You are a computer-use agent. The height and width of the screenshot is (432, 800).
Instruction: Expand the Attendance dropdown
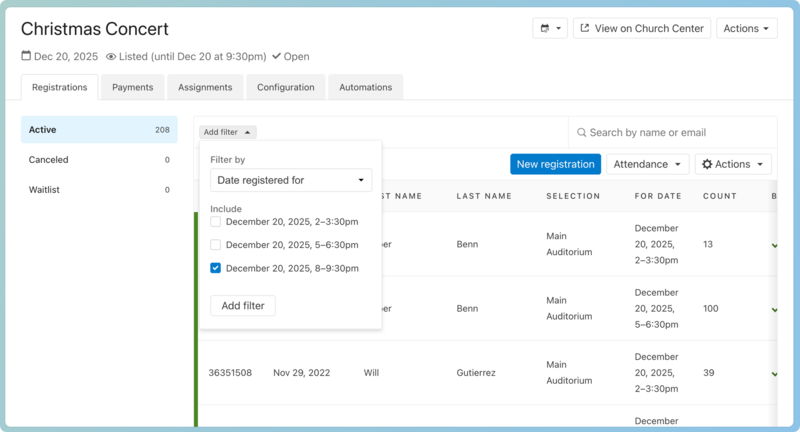click(x=650, y=164)
